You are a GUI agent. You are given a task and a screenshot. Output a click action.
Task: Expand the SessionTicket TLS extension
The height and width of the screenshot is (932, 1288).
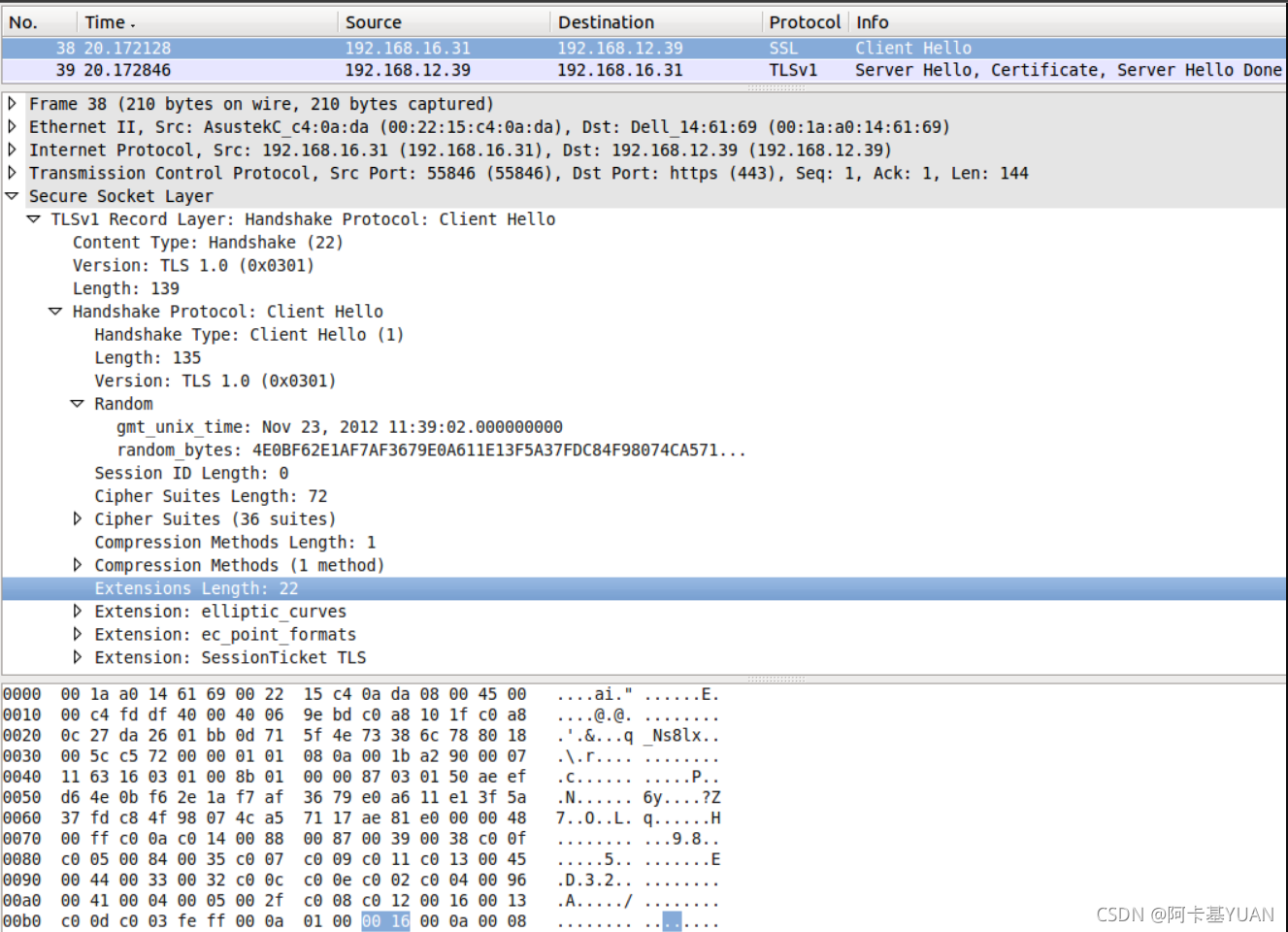tap(78, 657)
